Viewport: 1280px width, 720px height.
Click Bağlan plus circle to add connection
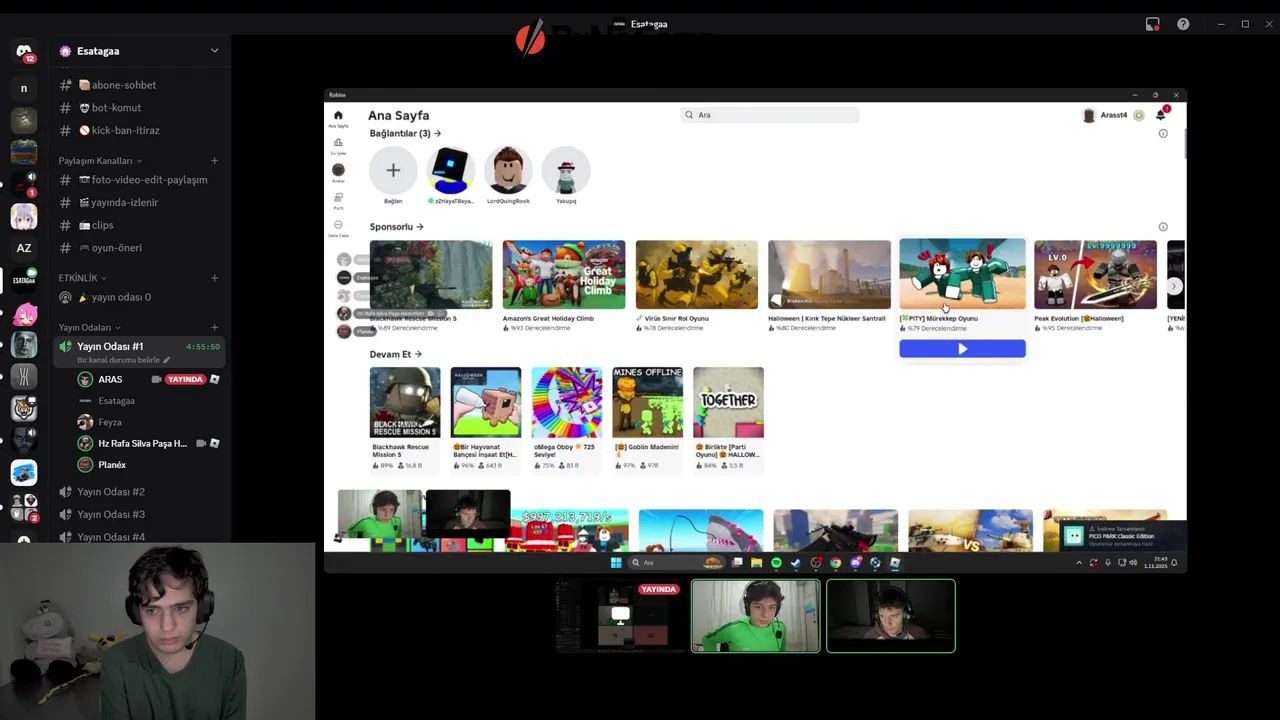[393, 171]
